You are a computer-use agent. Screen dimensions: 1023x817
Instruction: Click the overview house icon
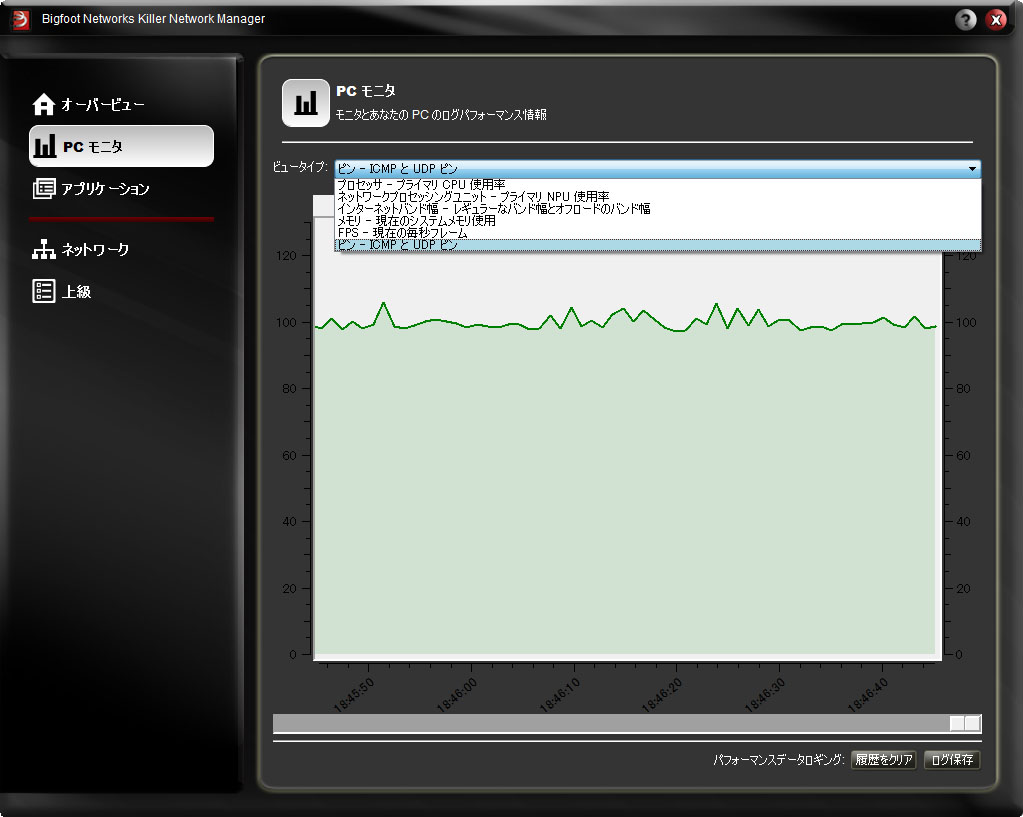pyautogui.click(x=44, y=104)
